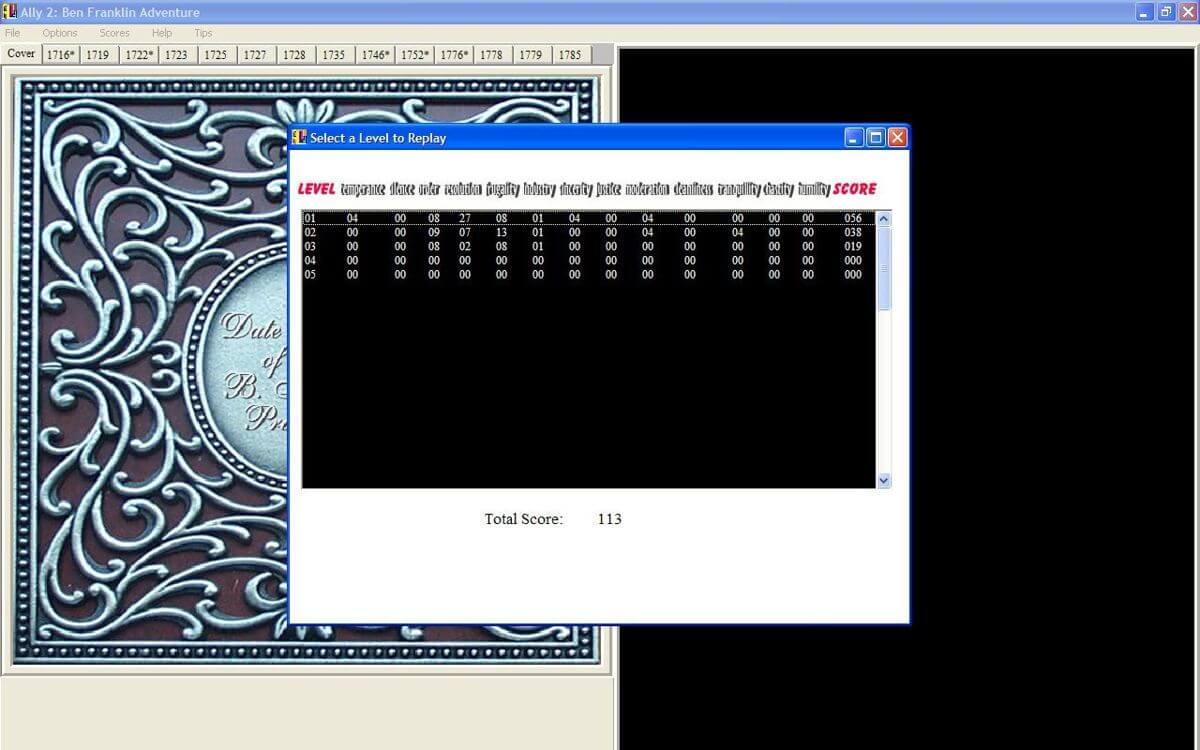
Task: Open the Tips menu
Action: click(x=203, y=33)
